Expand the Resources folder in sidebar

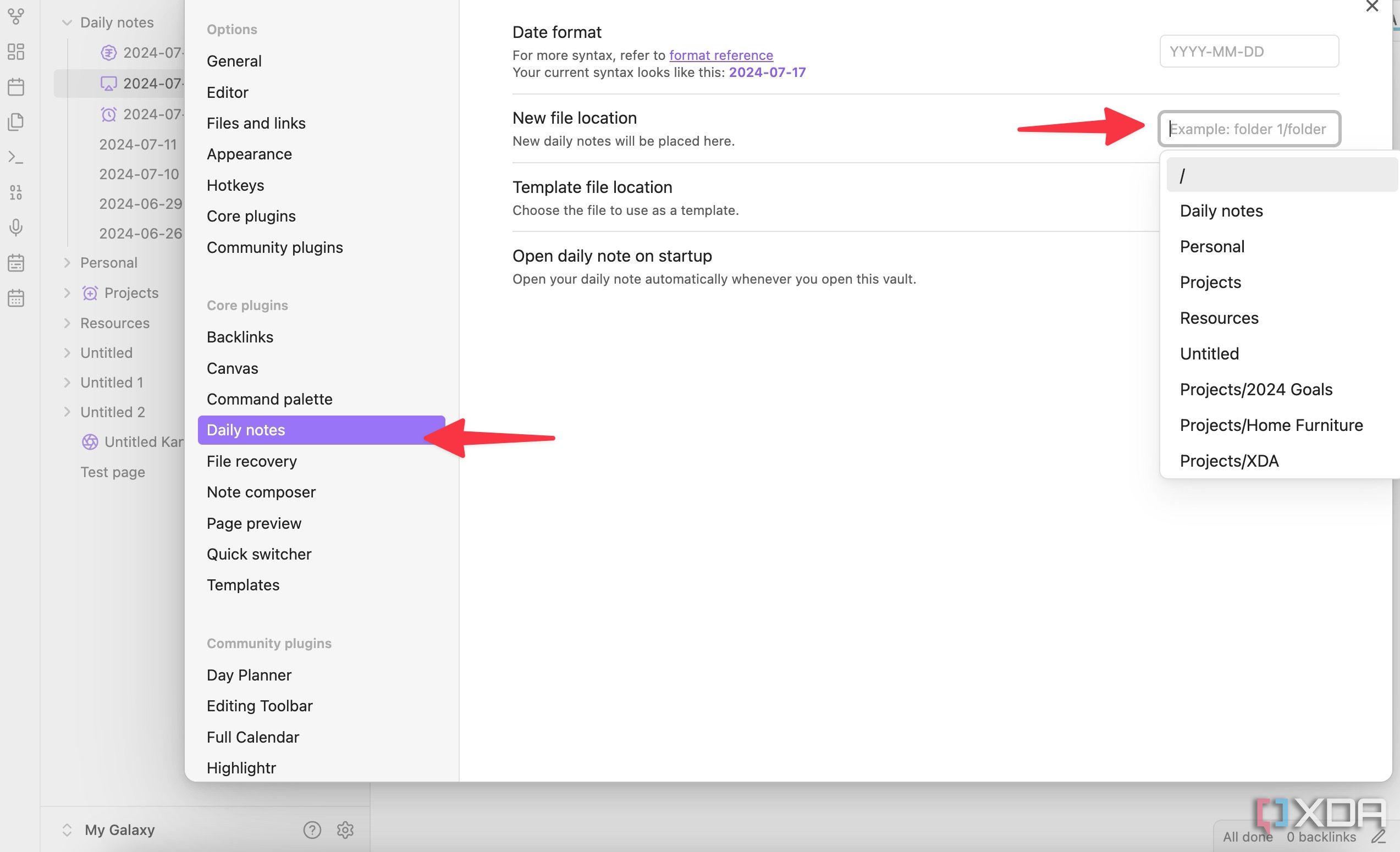66,322
